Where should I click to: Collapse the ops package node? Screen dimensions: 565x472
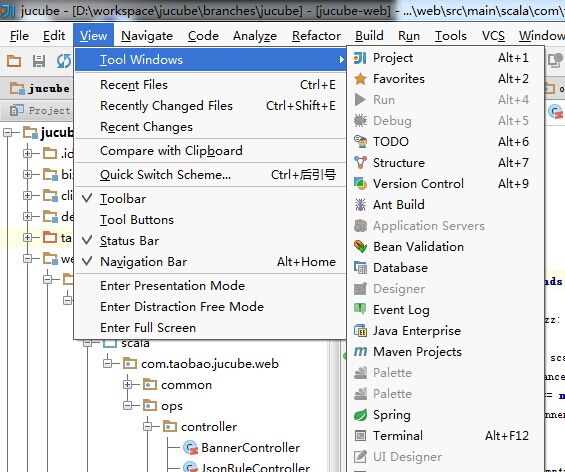[x=128, y=406]
